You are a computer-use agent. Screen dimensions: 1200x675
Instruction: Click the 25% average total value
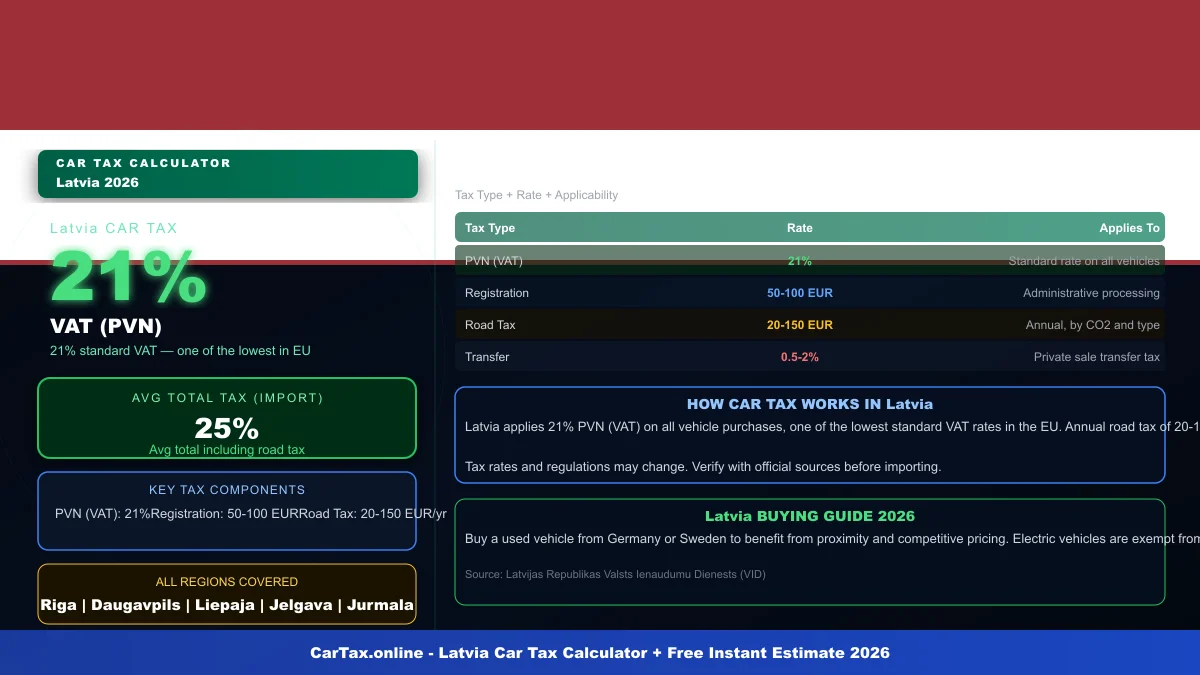tap(227, 428)
